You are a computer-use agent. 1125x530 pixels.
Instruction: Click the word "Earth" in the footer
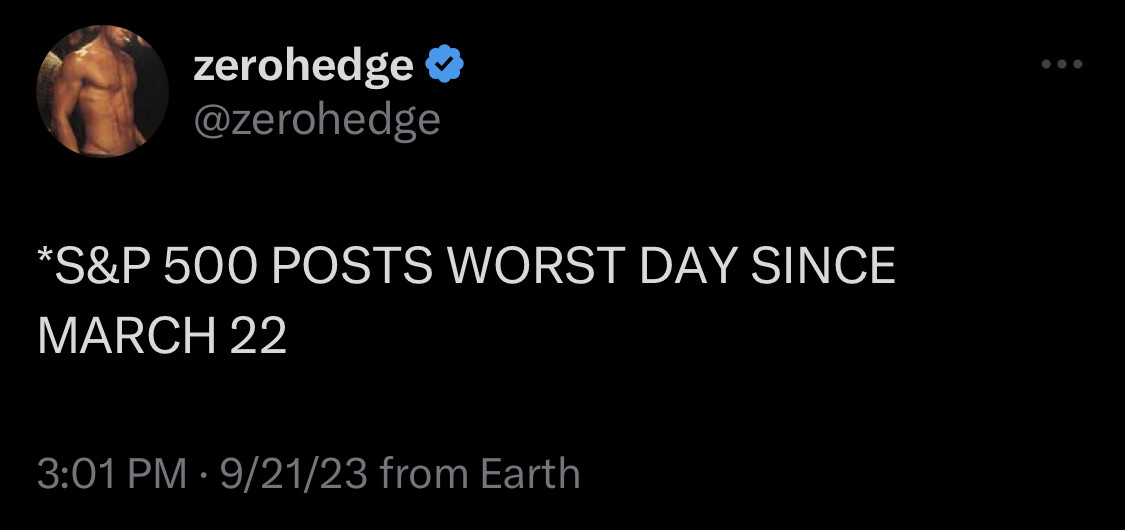tap(530, 473)
